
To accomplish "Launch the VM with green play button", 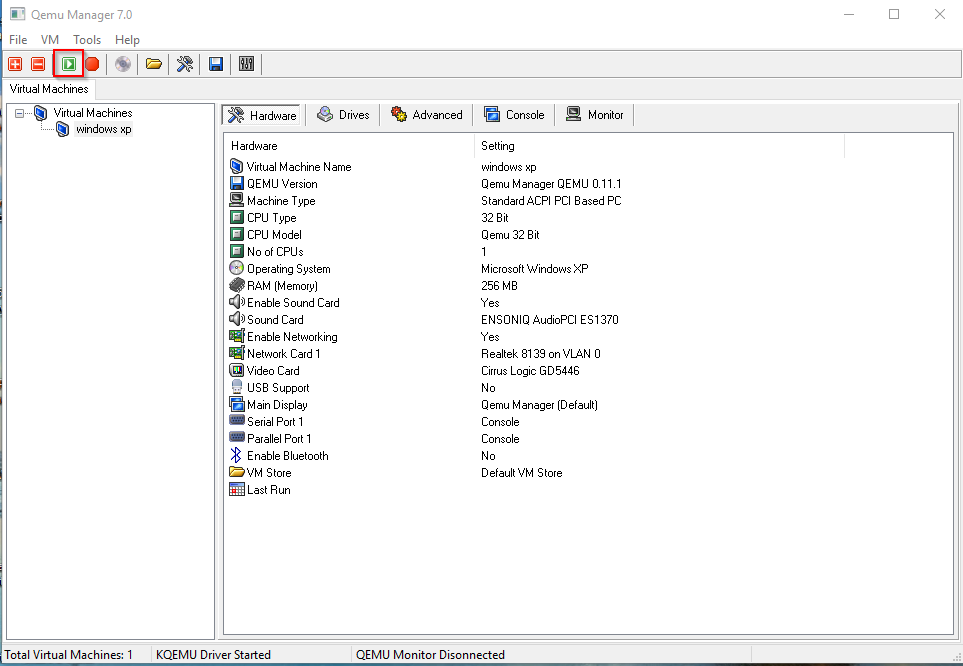I will point(69,64).
